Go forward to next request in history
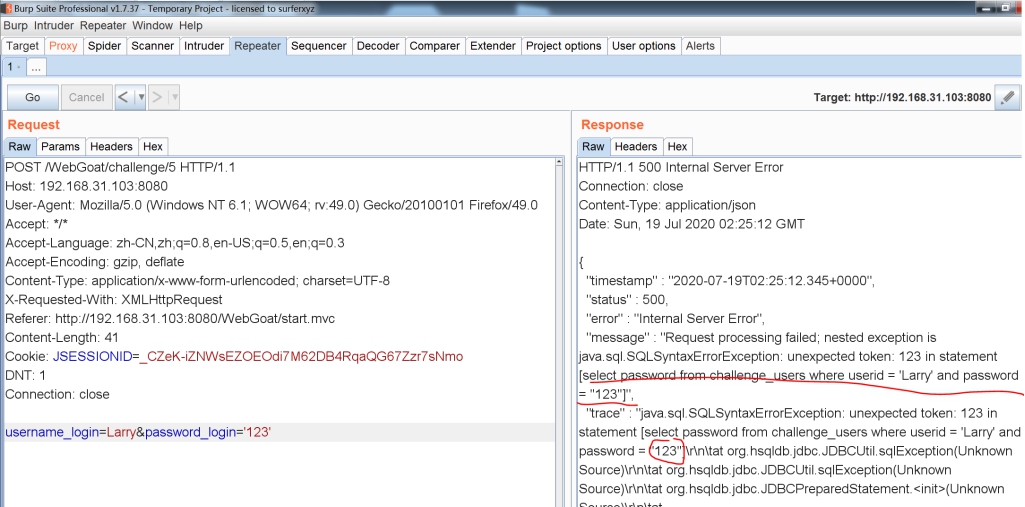Image resolution: width=1025 pixels, height=507 pixels. pos(158,97)
